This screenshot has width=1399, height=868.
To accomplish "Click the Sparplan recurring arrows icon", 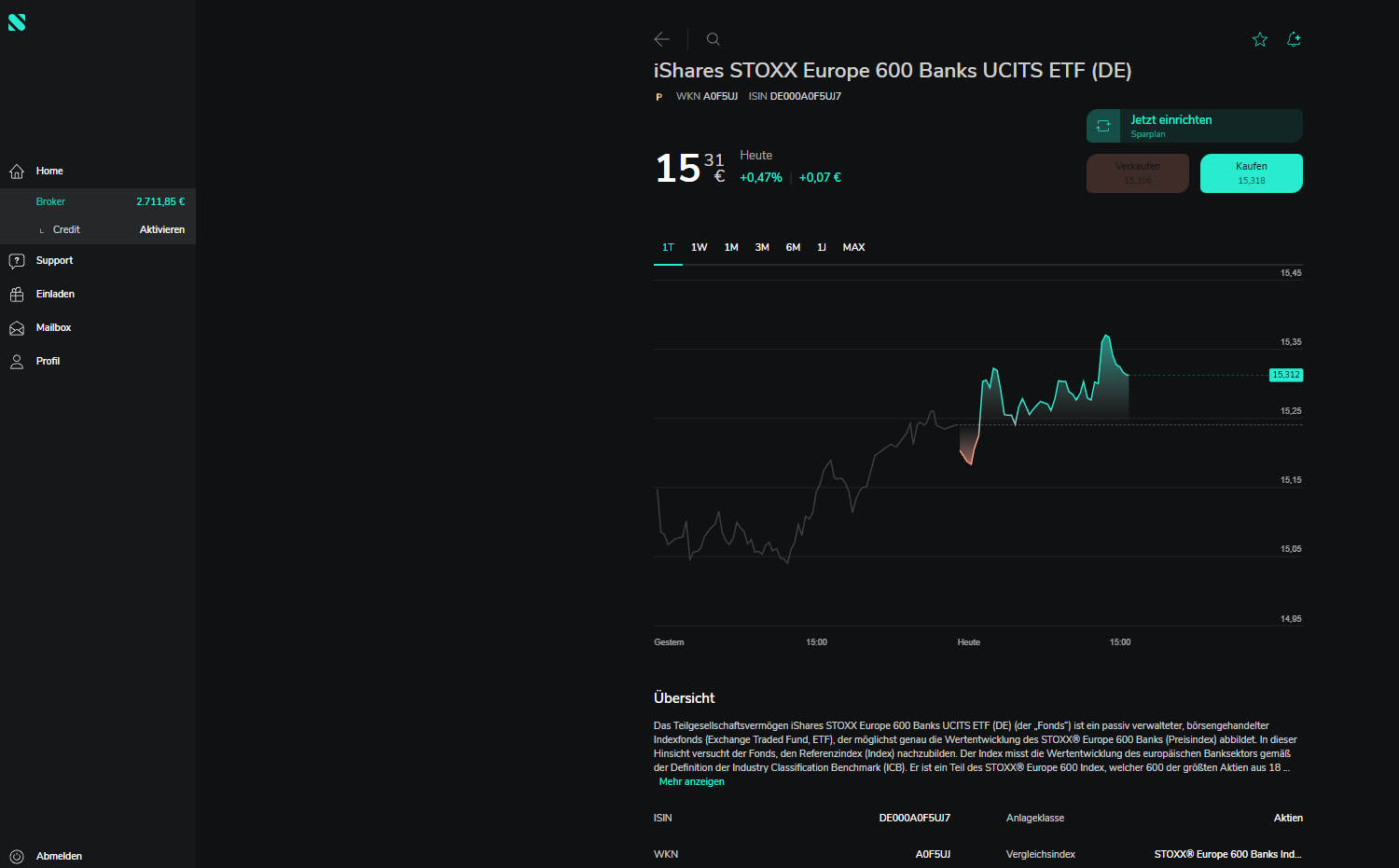I will pyautogui.click(x=1103, y=126).
